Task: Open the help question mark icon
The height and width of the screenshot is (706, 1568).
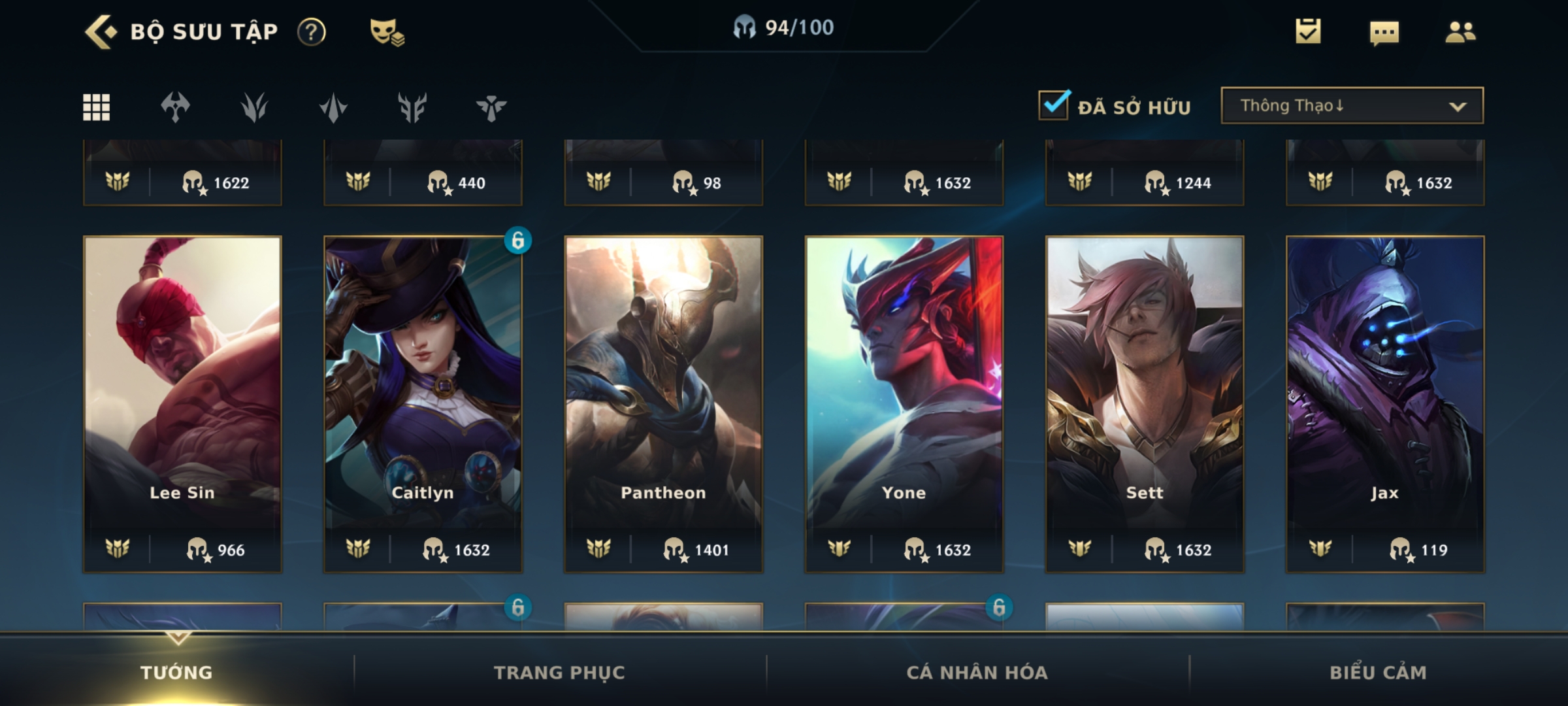Action: click(x=311, y=31)
